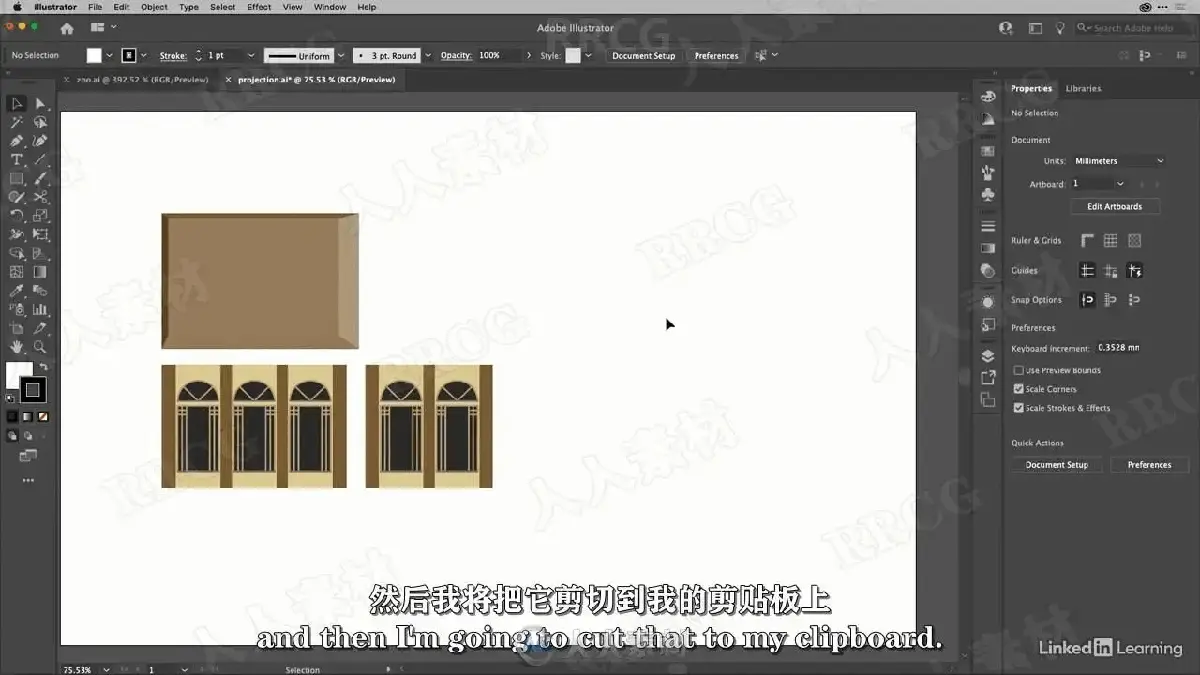Open the File menu
1200x675 pixels.
click(x=95, y=7)
